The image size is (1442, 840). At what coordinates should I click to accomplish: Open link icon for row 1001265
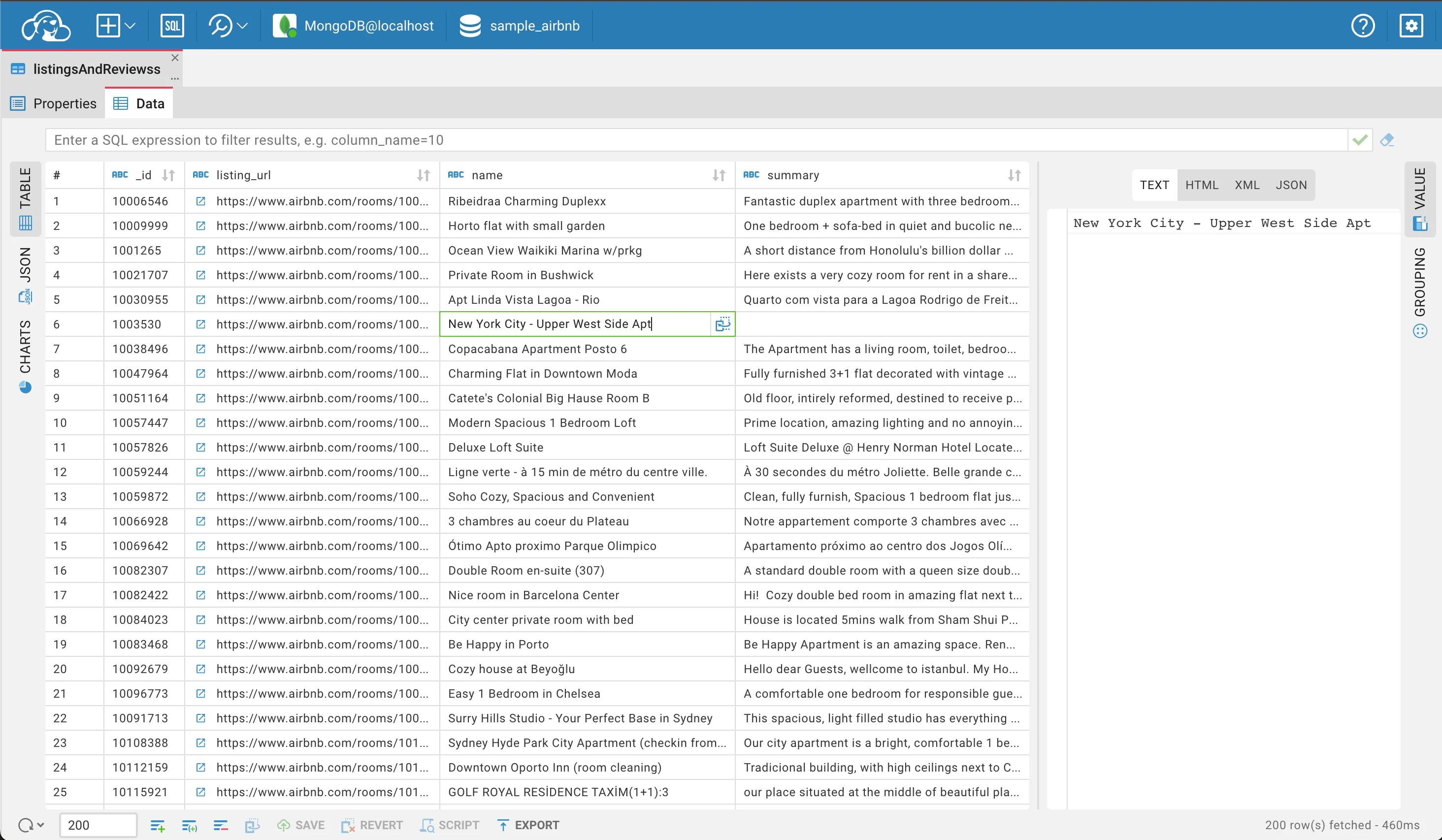coord(201,251)
